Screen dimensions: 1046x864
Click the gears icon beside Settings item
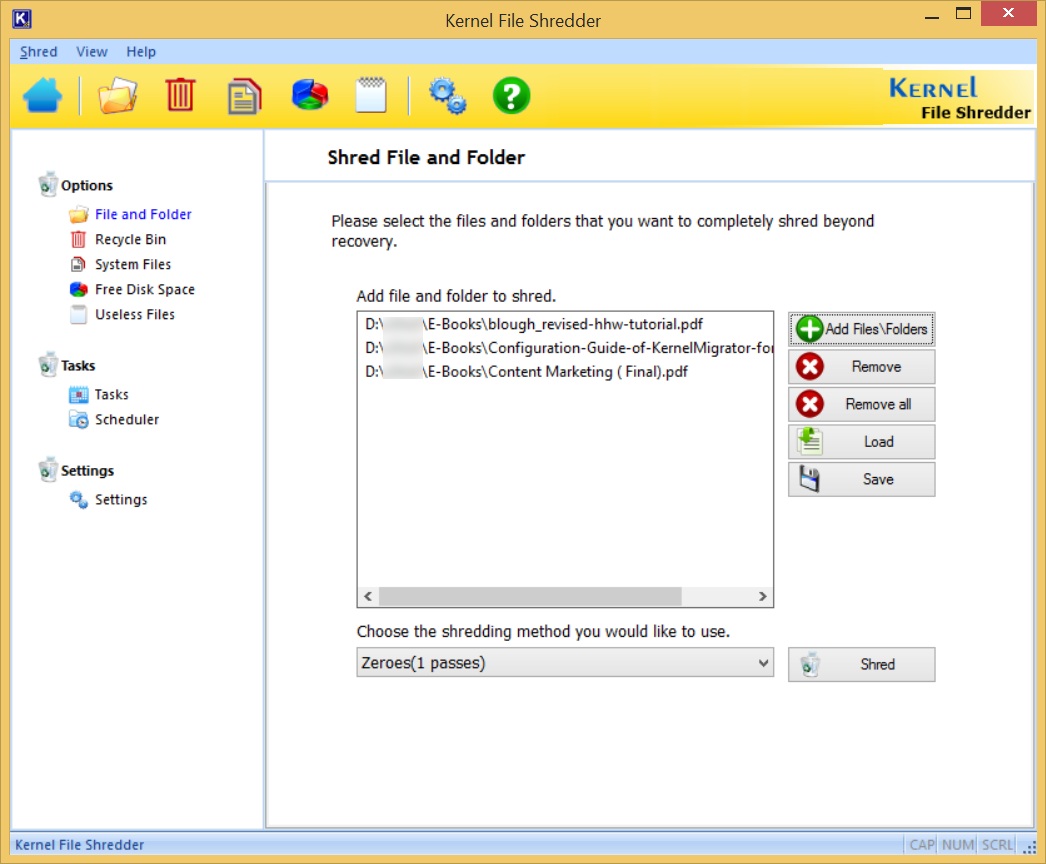[x=79, y=500]
